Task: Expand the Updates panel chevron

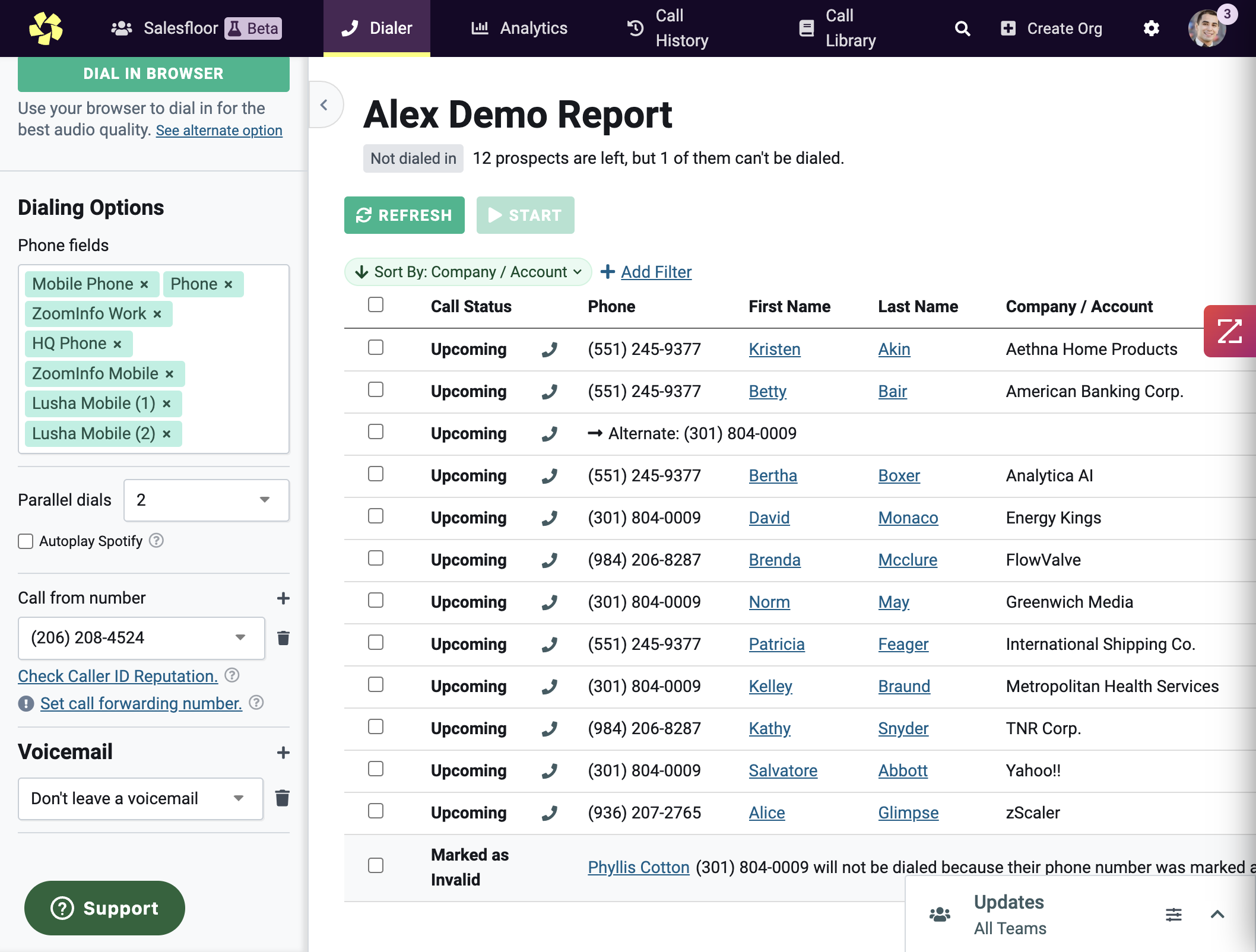Action: [x=1217, y=915]
